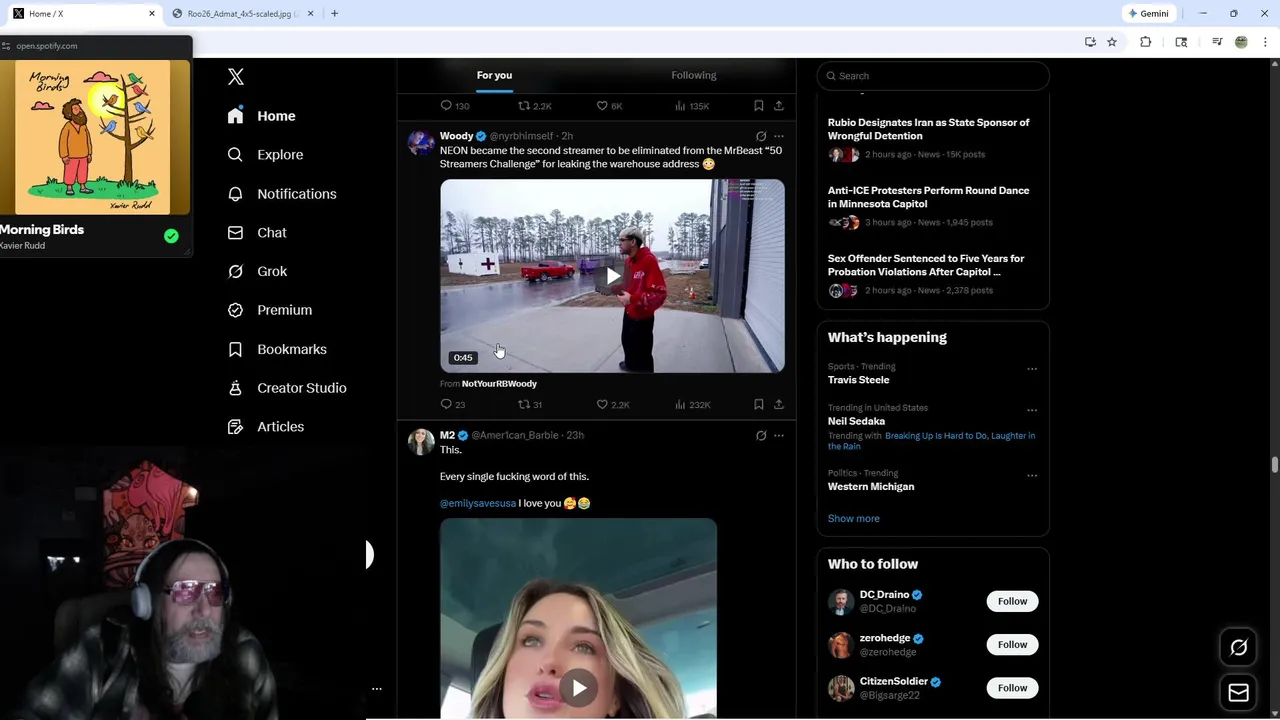This screenshot has width=1280, height=720.
Task: Switch to the Following tab
Action: (x=694, y=75)
